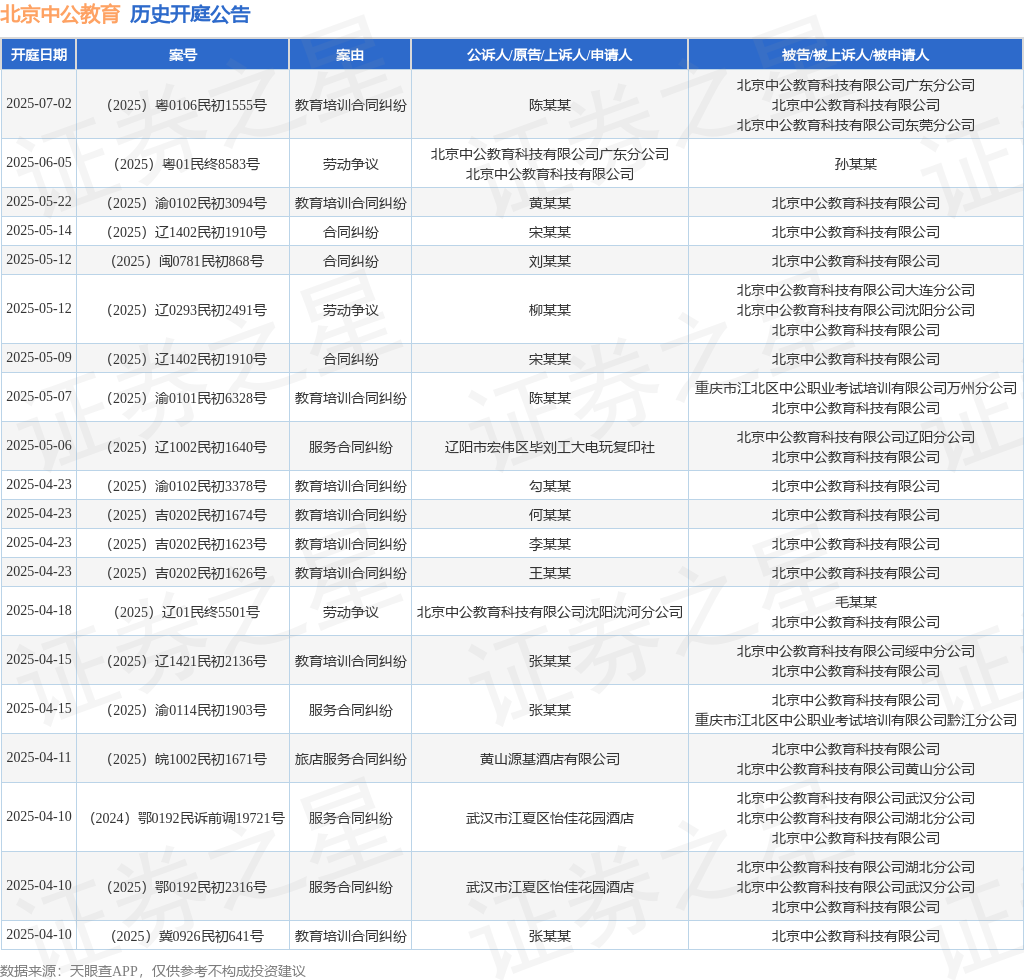
Task: Click case number (2025)冀0926民初641号
Action: [186, 936]
